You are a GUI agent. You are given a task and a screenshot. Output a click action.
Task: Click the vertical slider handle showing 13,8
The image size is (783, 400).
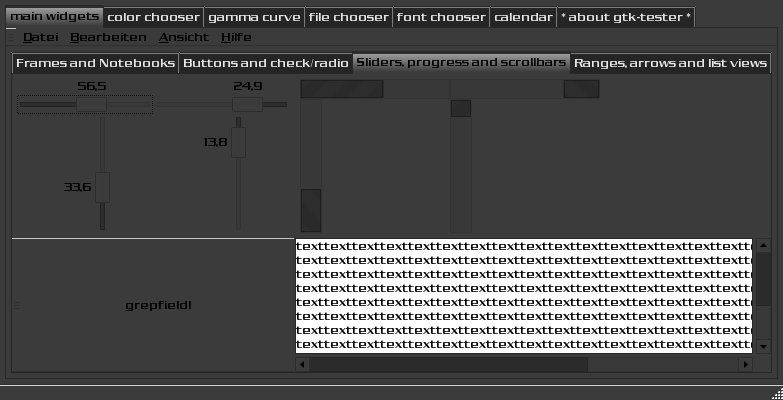239,142
